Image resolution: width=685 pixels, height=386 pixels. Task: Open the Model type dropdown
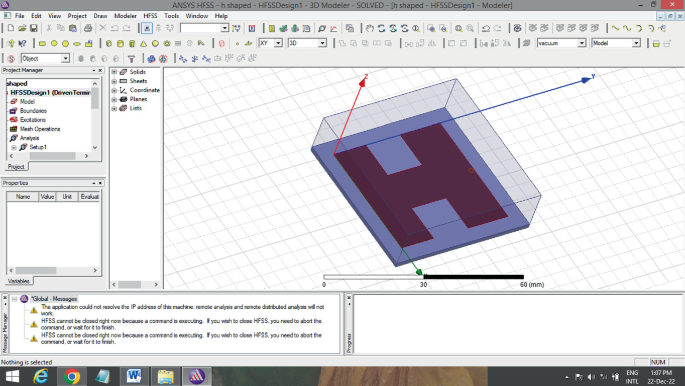point(636,43)
